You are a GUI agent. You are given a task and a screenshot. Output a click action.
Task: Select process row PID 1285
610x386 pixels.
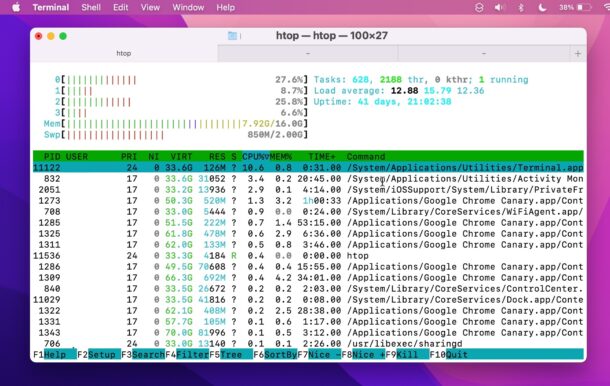click(308, 223)
